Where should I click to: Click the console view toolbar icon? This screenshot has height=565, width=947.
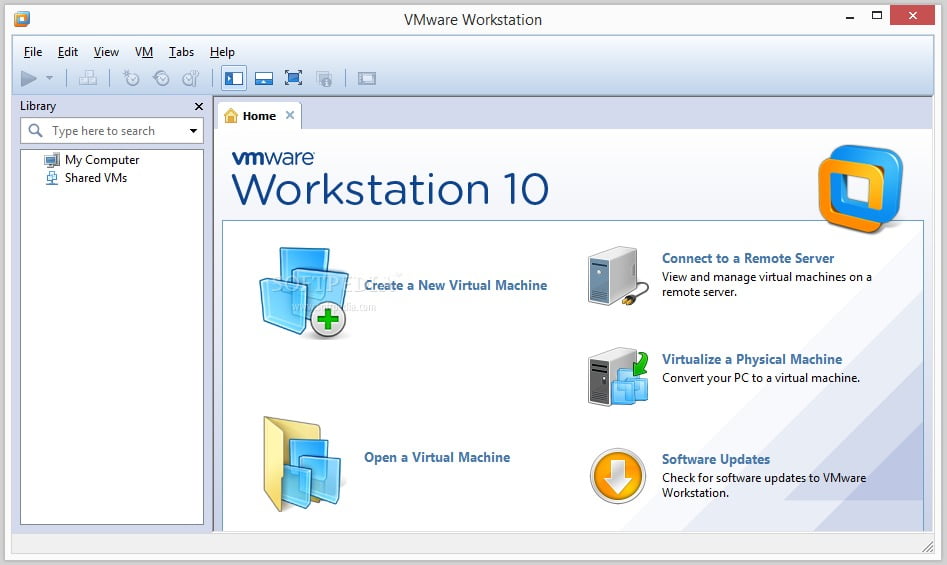(x=367, y=78)
